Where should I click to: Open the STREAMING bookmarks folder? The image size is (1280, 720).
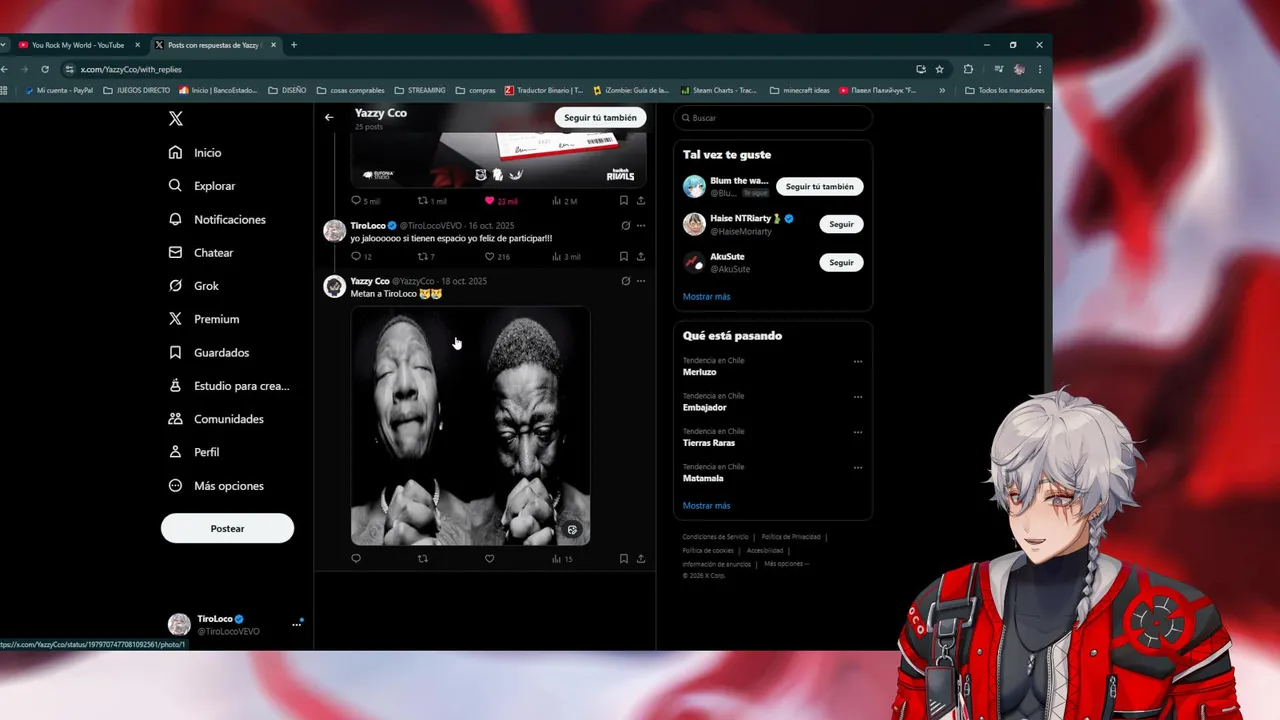pos(420,90)
